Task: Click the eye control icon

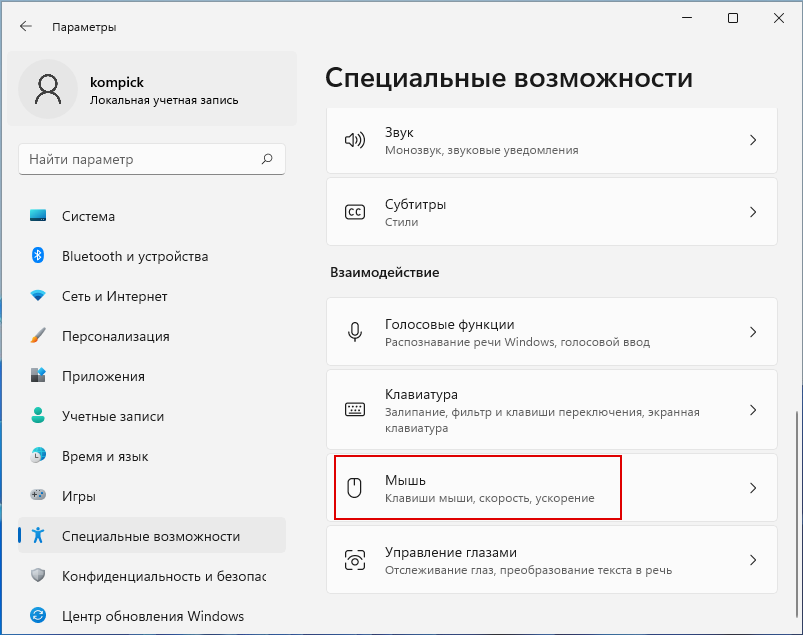Action: (x=354, y=560)
